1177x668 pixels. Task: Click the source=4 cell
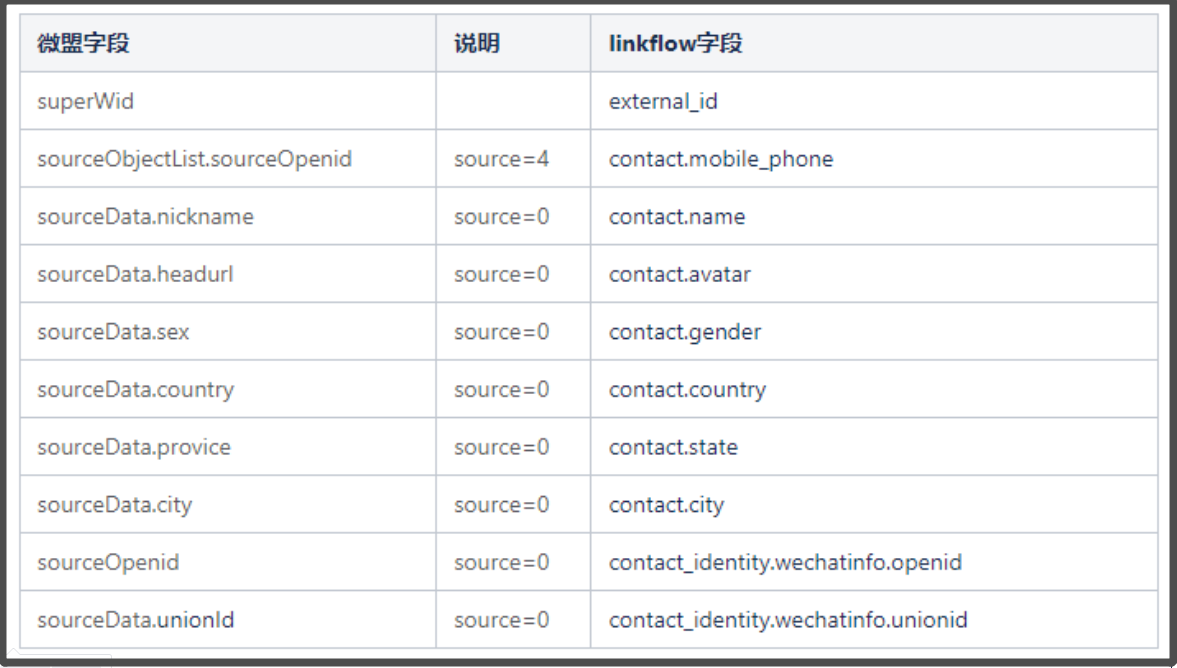coord(513,159)
